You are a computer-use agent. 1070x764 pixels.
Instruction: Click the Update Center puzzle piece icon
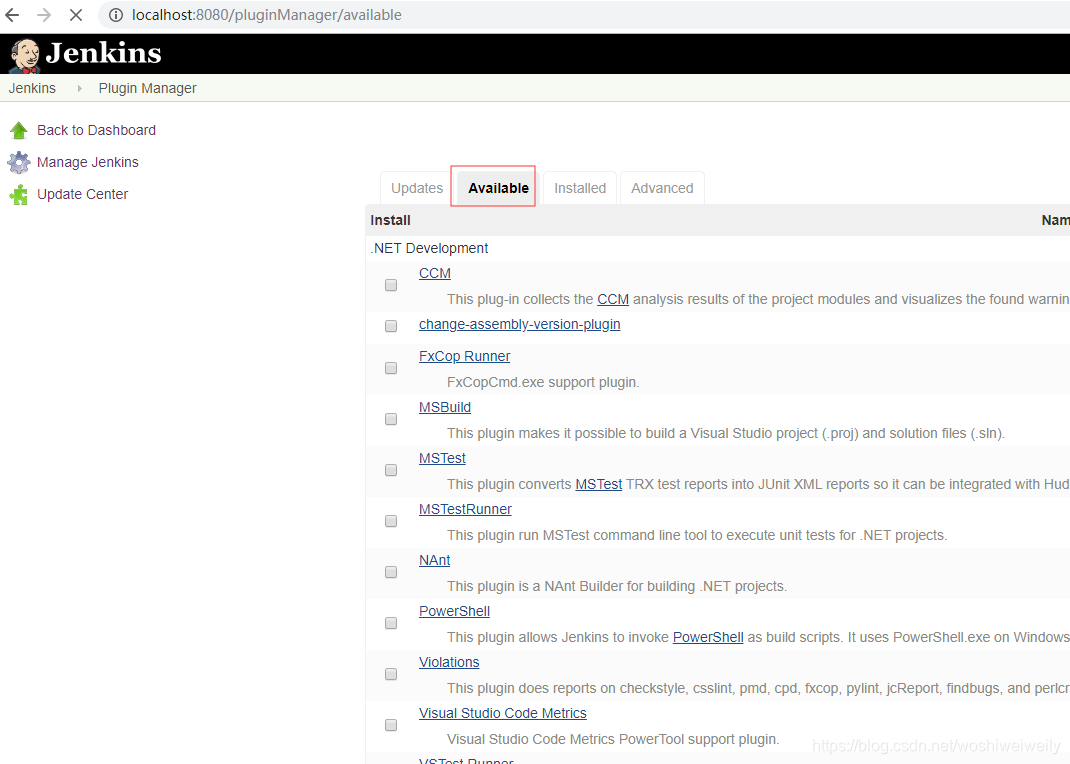coord(19,194)
